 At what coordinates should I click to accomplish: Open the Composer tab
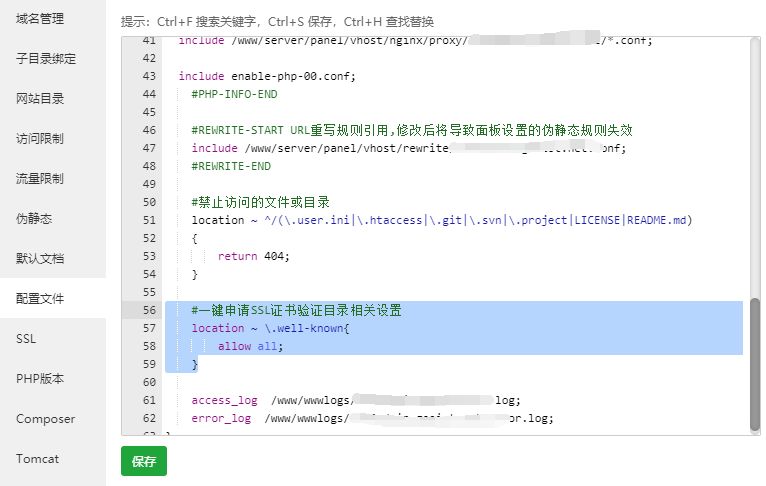[45, 419]
